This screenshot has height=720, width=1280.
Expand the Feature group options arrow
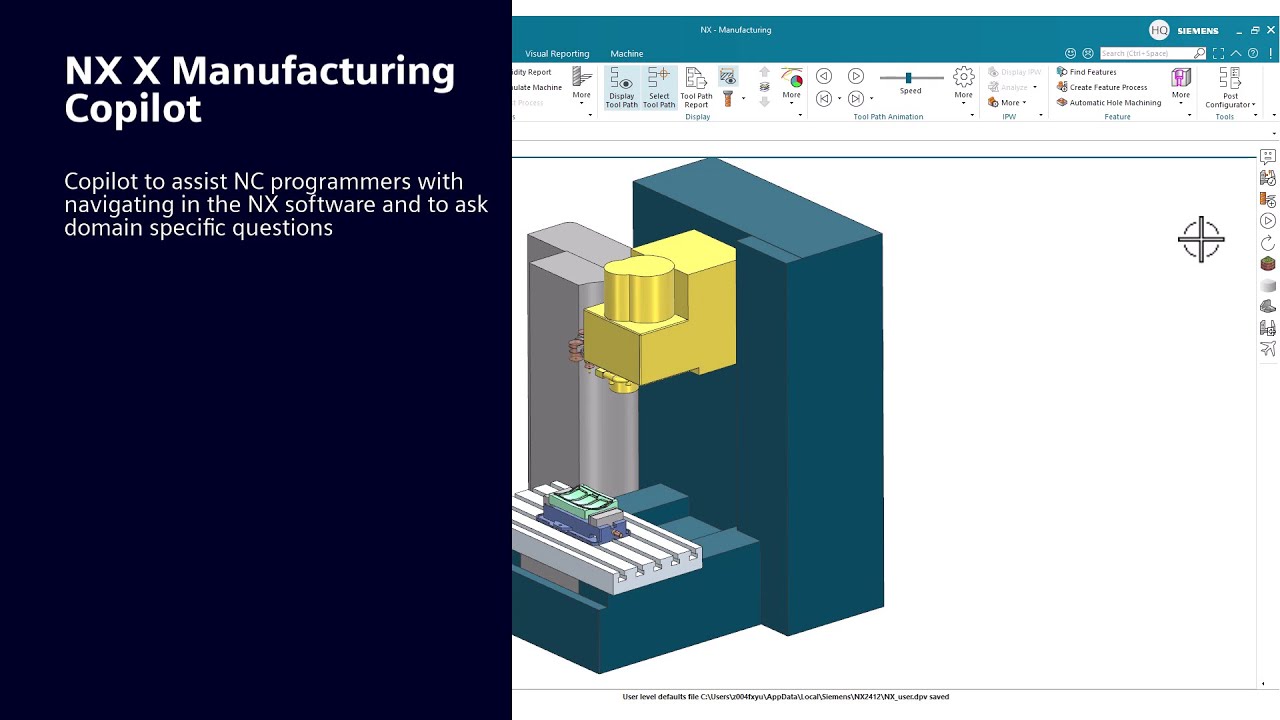1189,116
